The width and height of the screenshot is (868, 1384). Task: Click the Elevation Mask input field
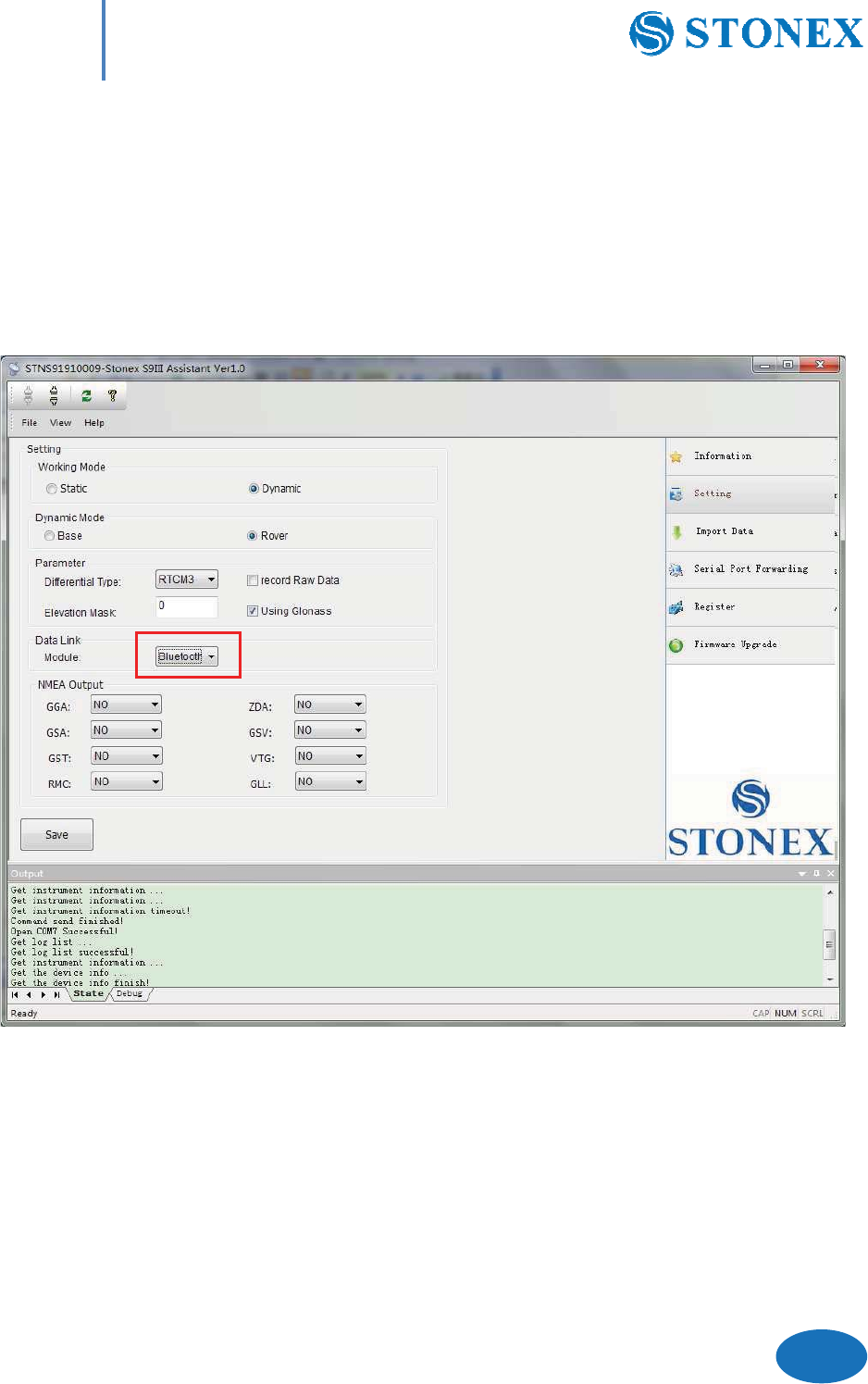pyautogui.click(x=187, y=606)
